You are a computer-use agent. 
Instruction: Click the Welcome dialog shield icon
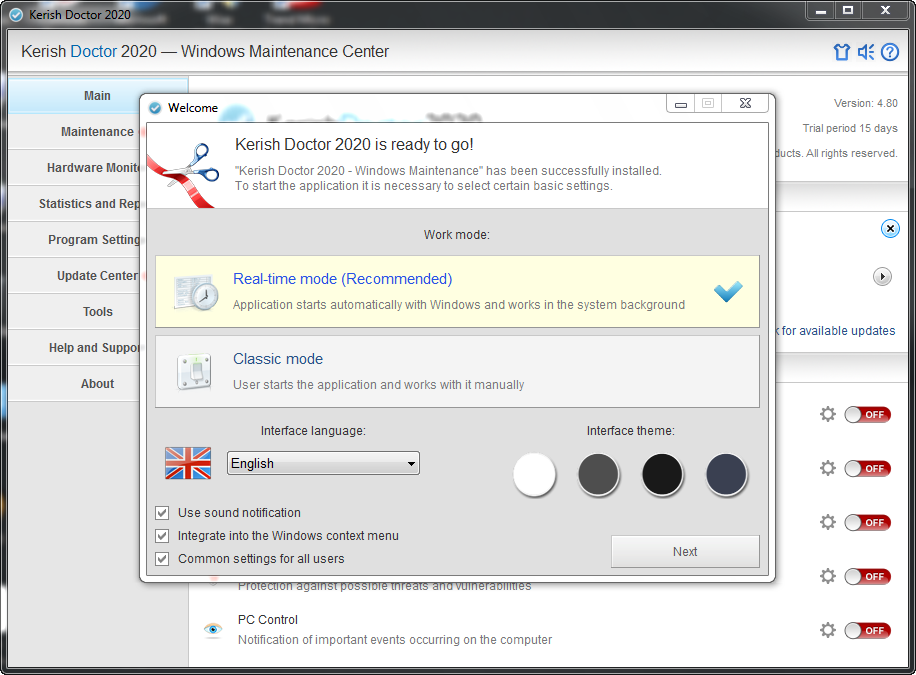pyautogui.click(x=155, y=108)
